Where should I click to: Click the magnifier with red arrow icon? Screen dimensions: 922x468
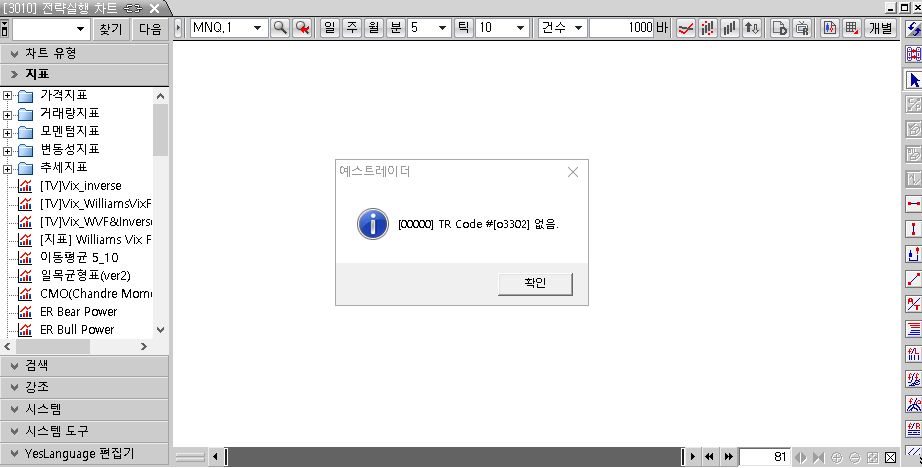(x=302, y=28)
